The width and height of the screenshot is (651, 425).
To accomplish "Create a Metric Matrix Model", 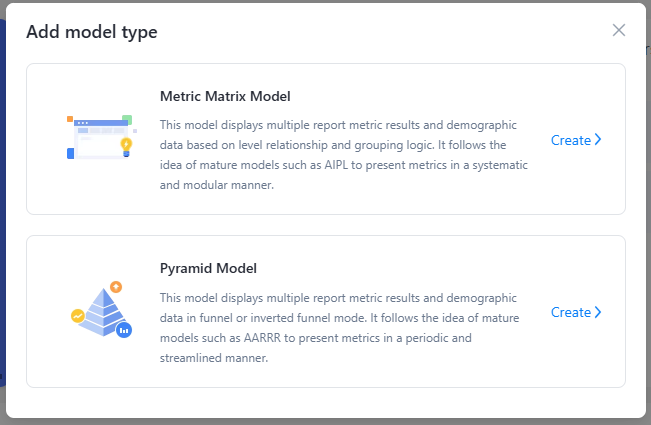I will pos(571,140).
